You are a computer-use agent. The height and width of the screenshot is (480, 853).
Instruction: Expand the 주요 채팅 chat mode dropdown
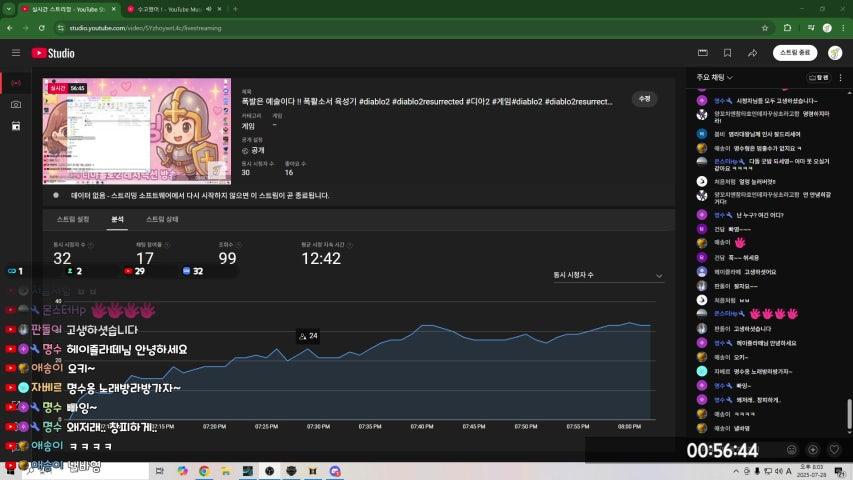click(x=714, y=77)
